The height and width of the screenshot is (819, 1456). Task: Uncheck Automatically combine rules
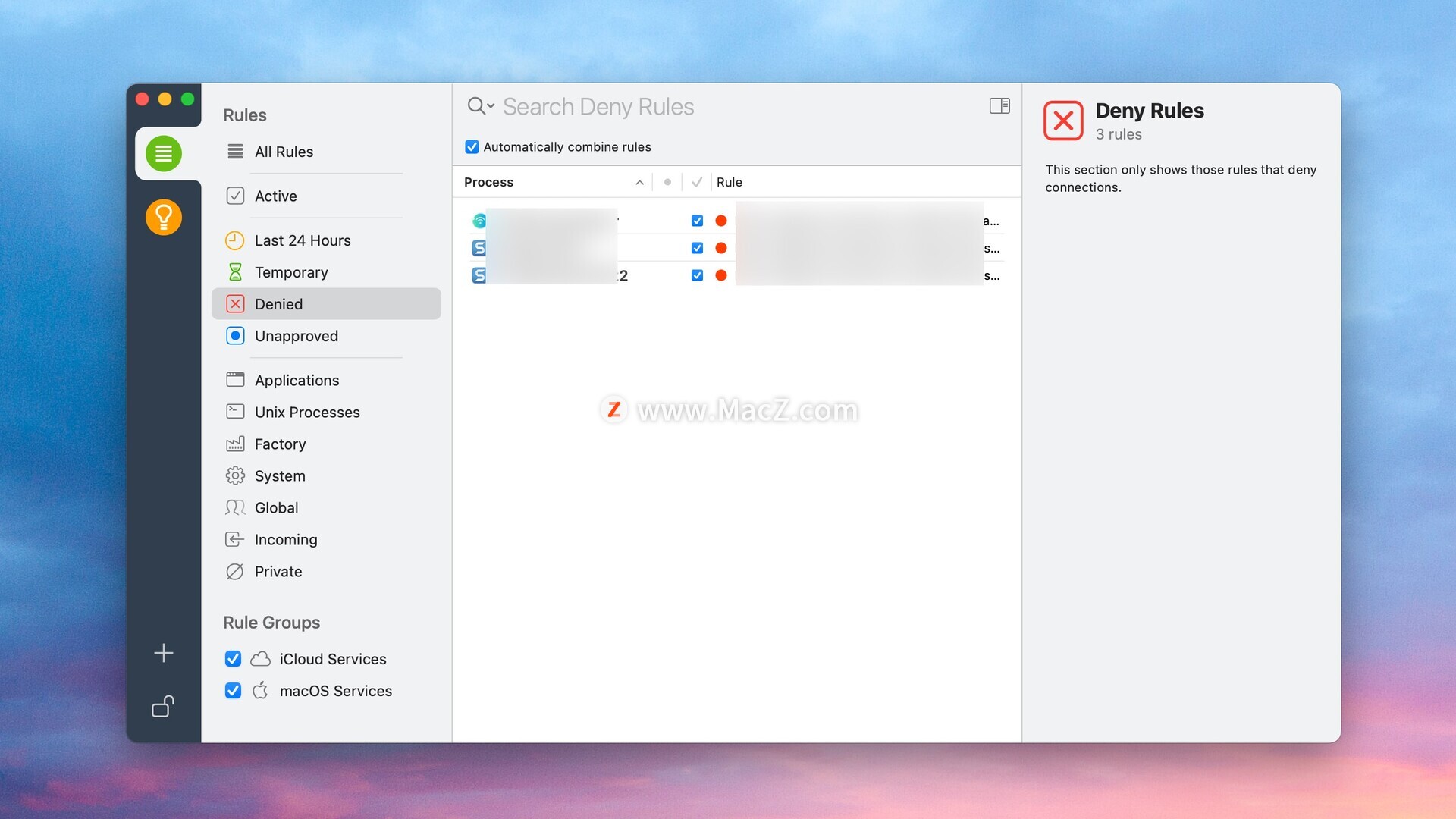click(472, 147)
